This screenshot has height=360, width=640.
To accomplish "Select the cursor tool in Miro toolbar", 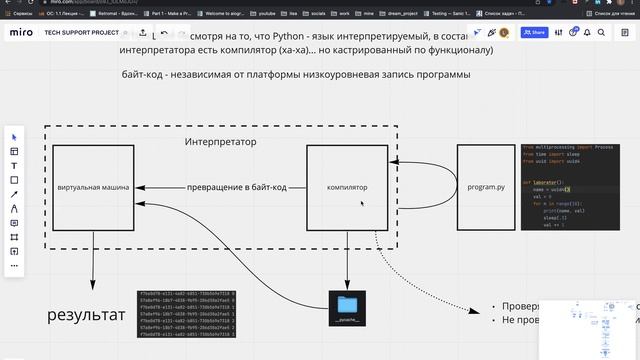I will tap(14, 137).
